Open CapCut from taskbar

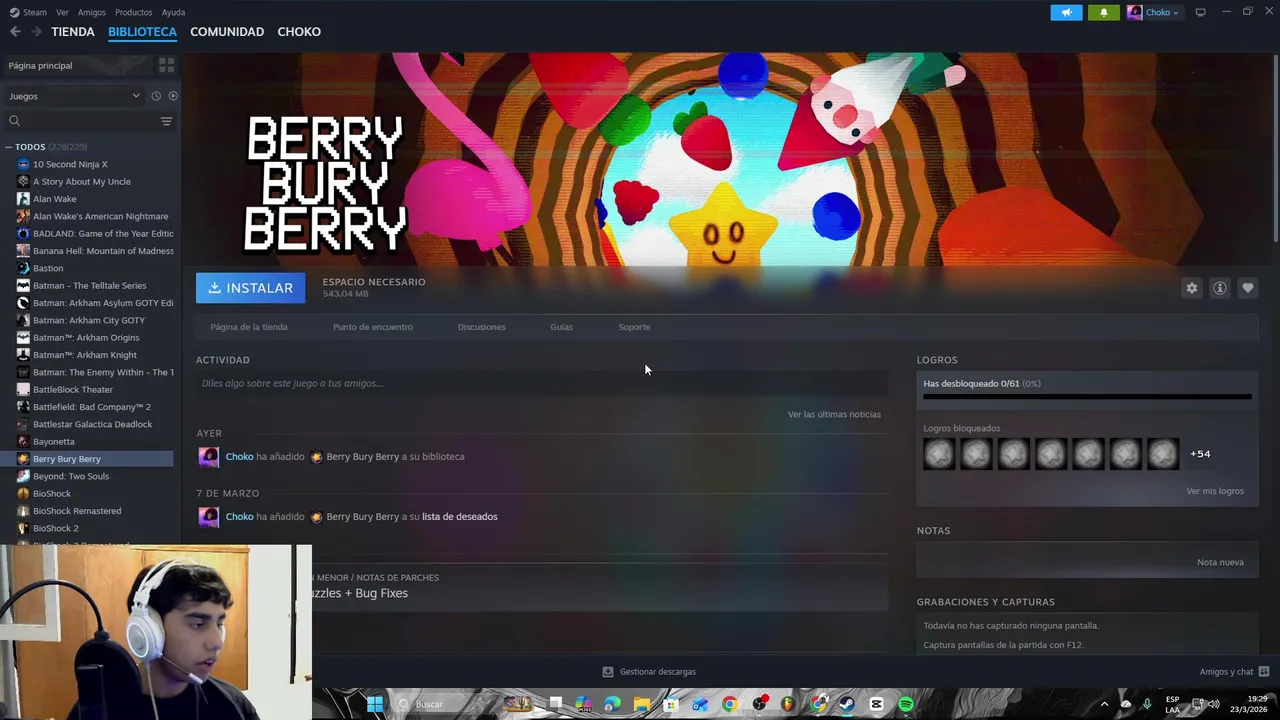coord(877,704)
